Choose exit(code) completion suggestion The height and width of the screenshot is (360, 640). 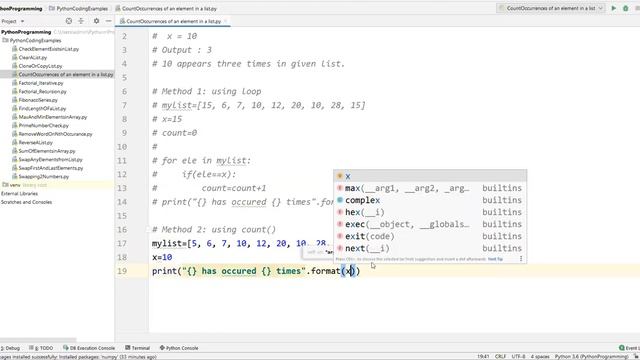(430, 236)
